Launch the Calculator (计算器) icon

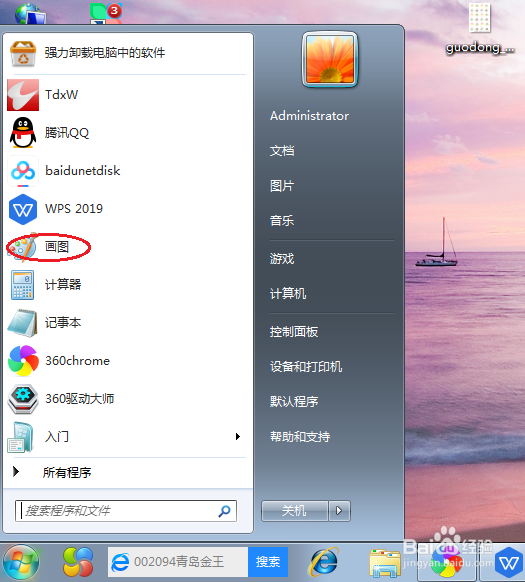pos(23,285)
